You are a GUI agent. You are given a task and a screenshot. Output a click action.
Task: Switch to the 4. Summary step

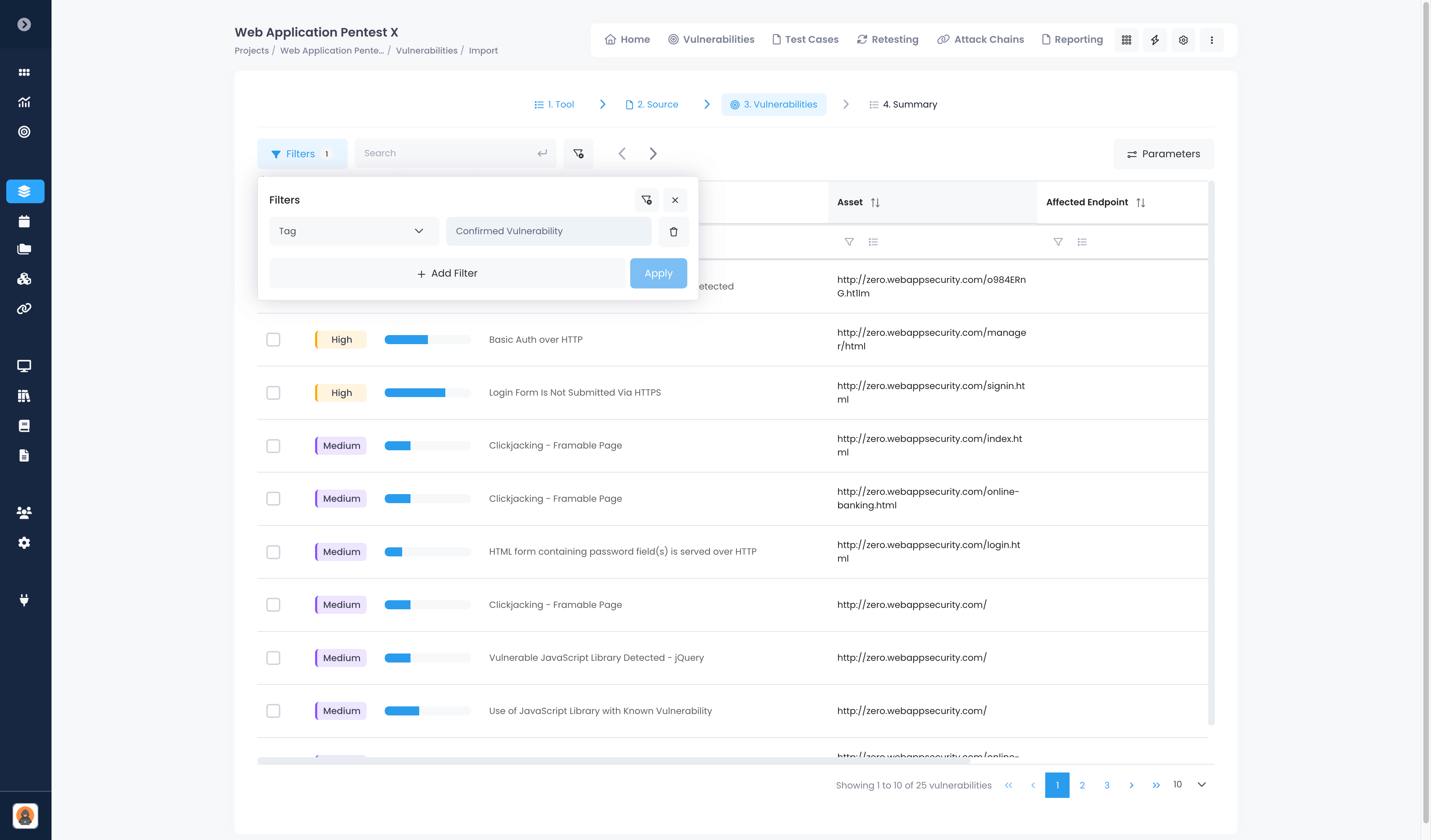pyautogui.click(x=903, y=104)
